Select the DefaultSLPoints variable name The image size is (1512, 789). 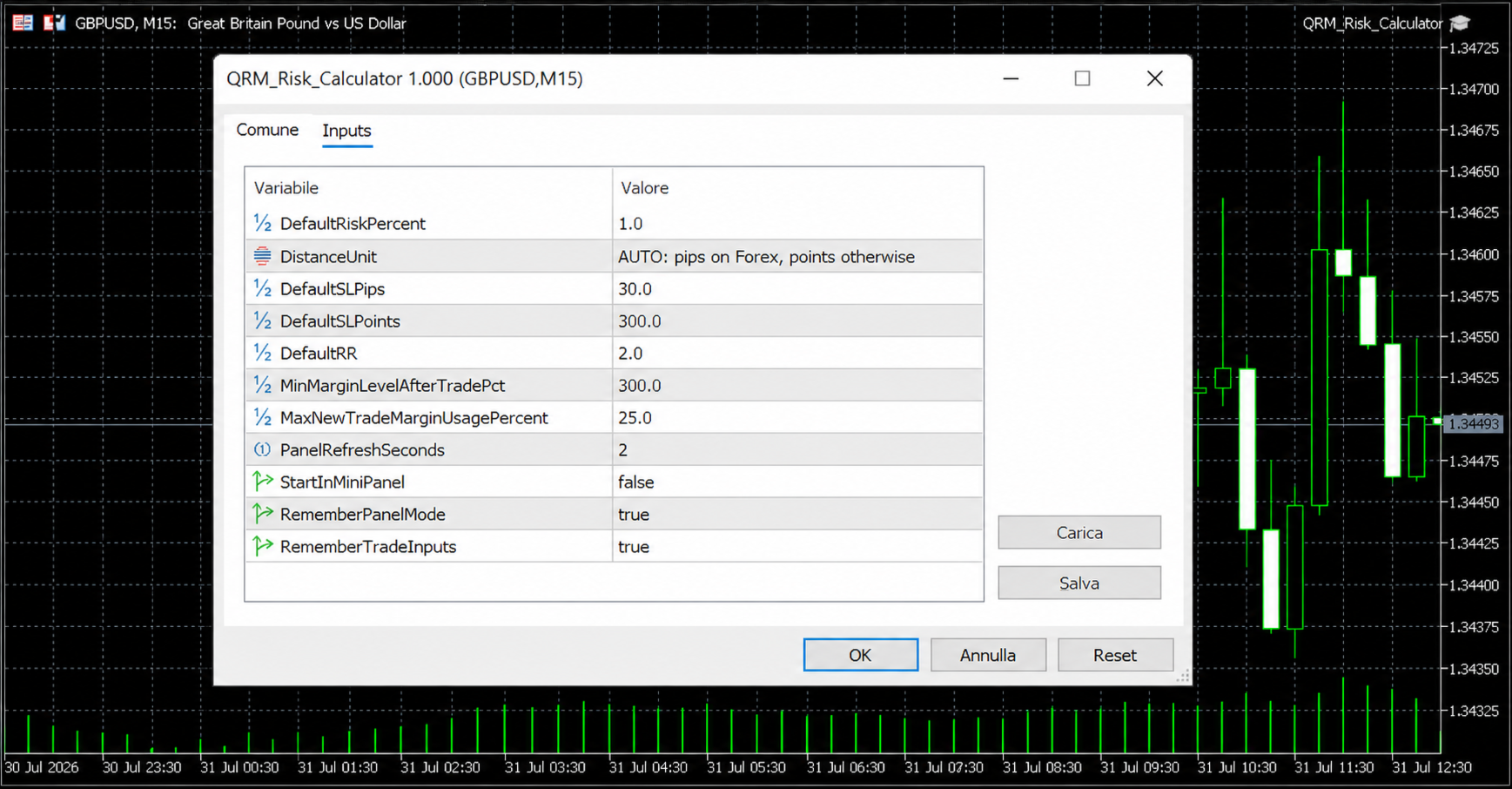pyautogui.click(x=340, y=321)
